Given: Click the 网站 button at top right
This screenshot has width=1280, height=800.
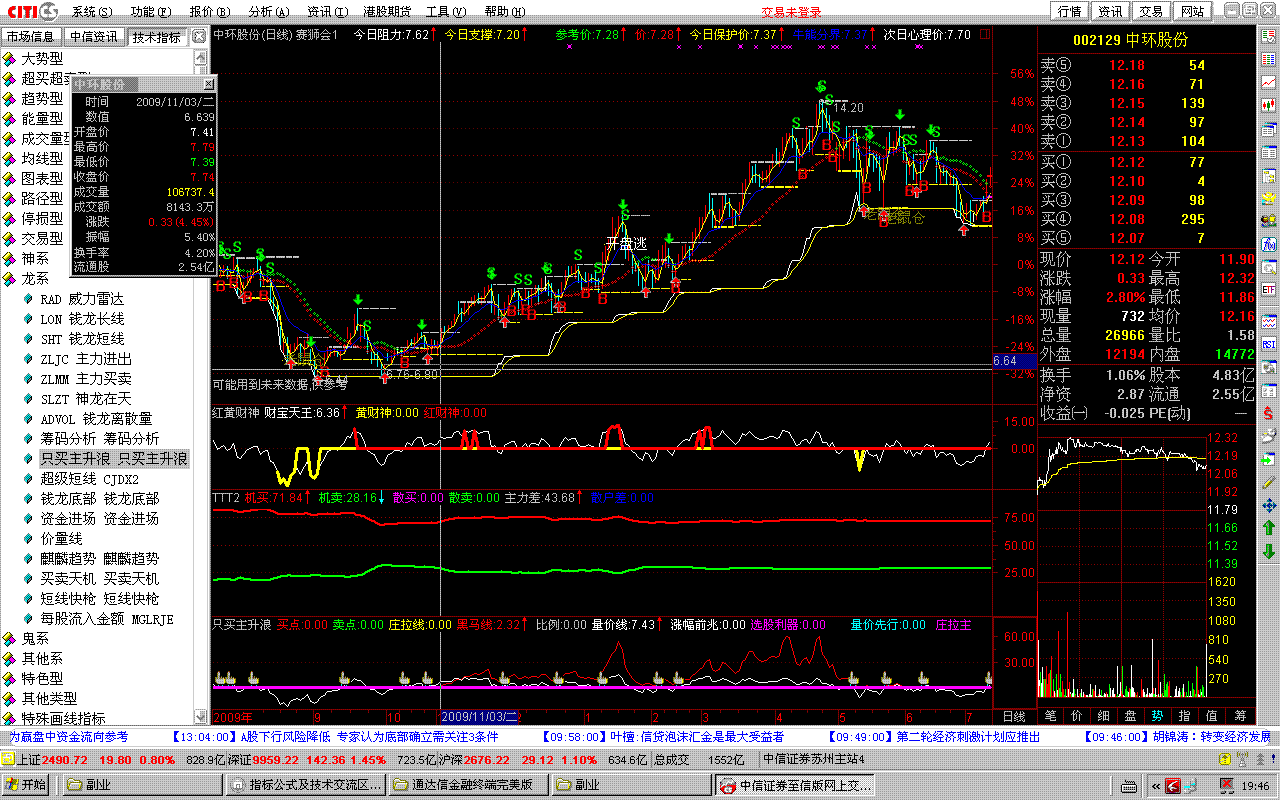Looking at the screenshot, I should tap(1192, 12).
